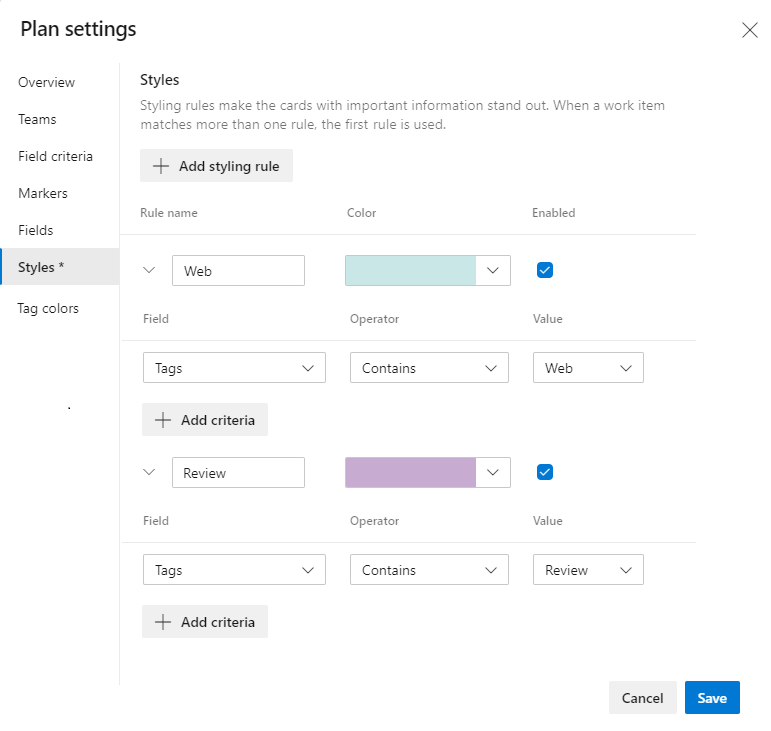Open Tags field dropdown in Web rule
Image resolution: width=771 pixels, height=731 pixels.
pos(234,368)
